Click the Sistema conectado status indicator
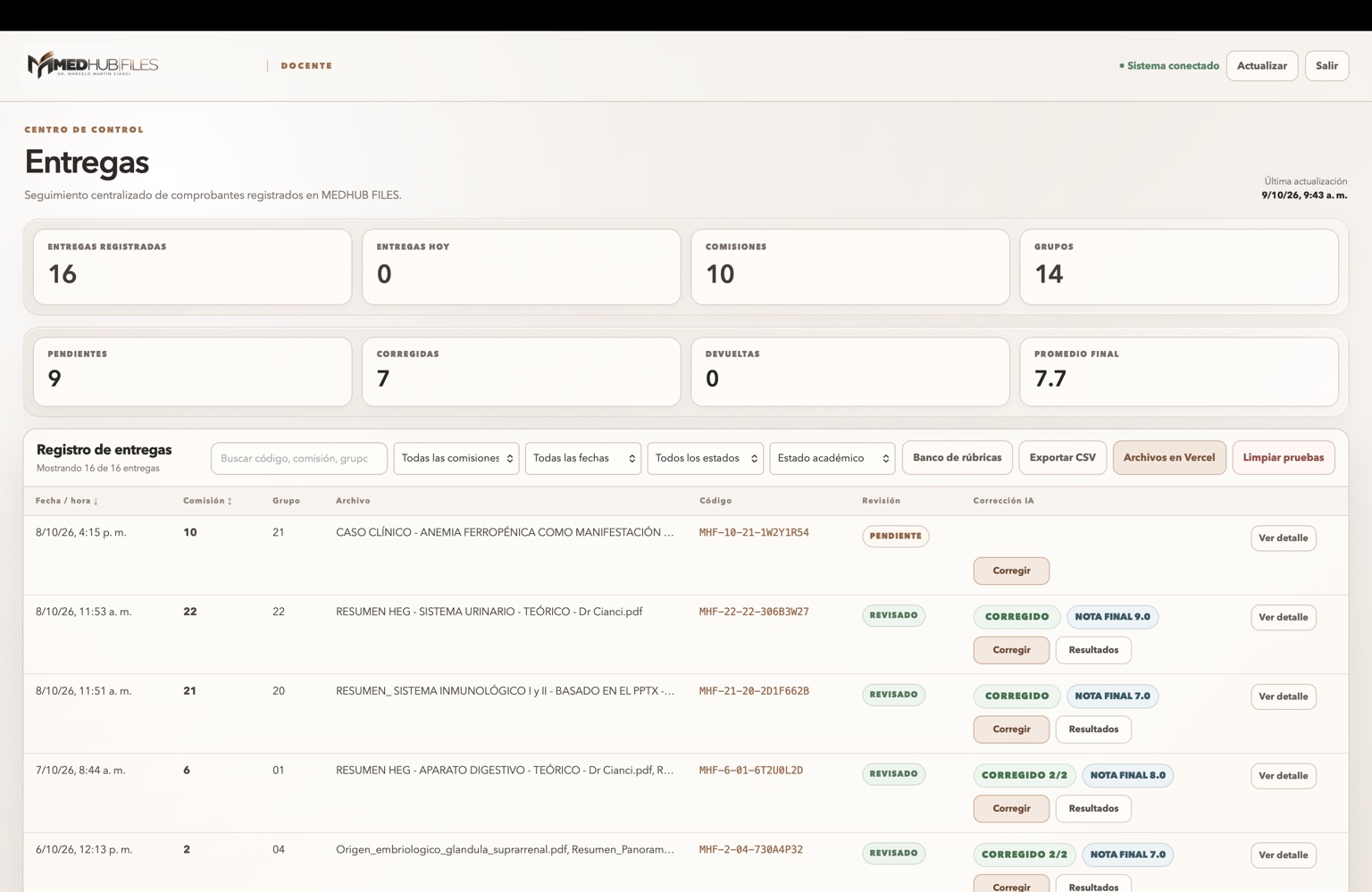The image size is (1372, 892). click(1168, 66)
